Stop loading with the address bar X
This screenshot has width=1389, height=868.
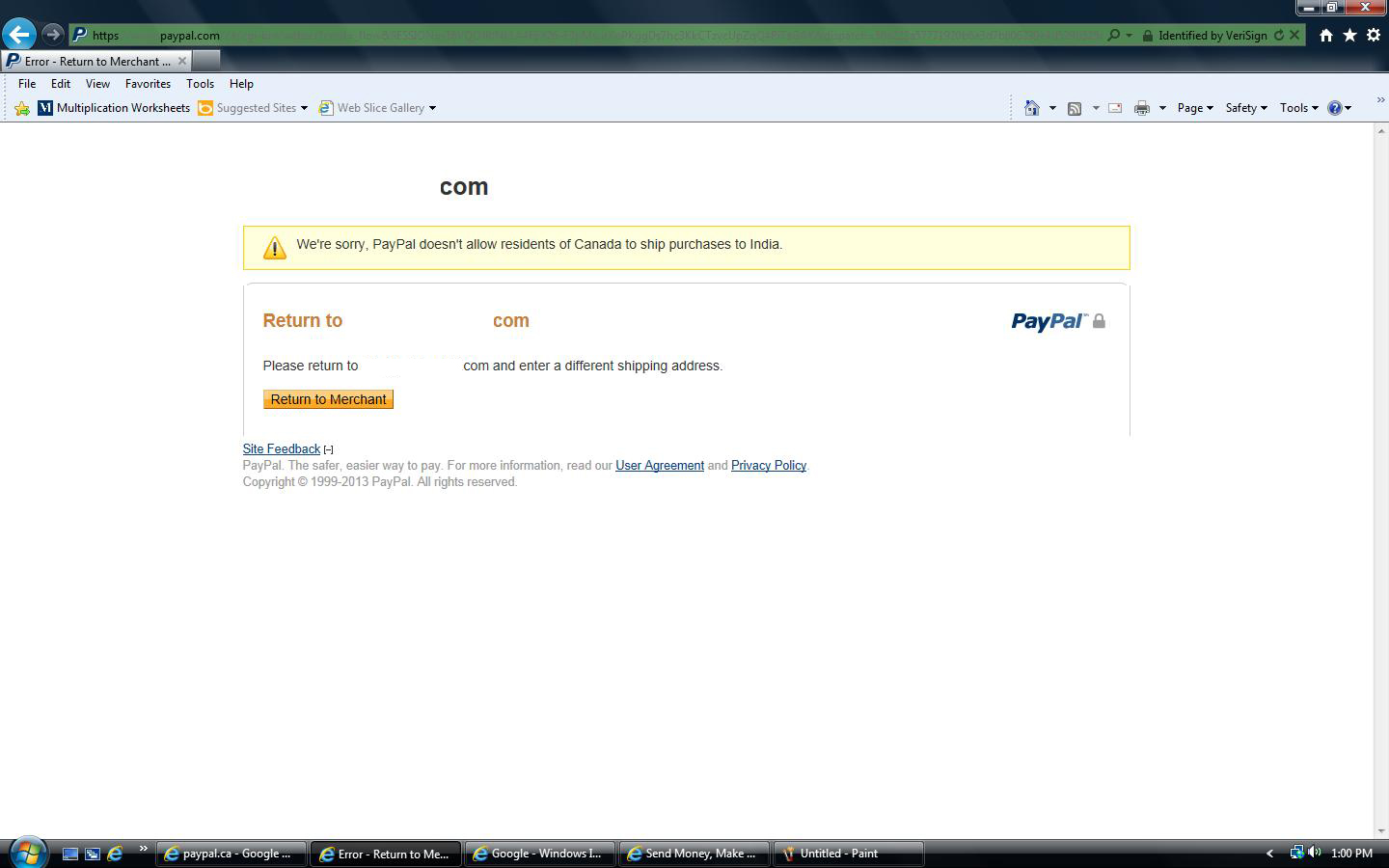pos(1295,35)
